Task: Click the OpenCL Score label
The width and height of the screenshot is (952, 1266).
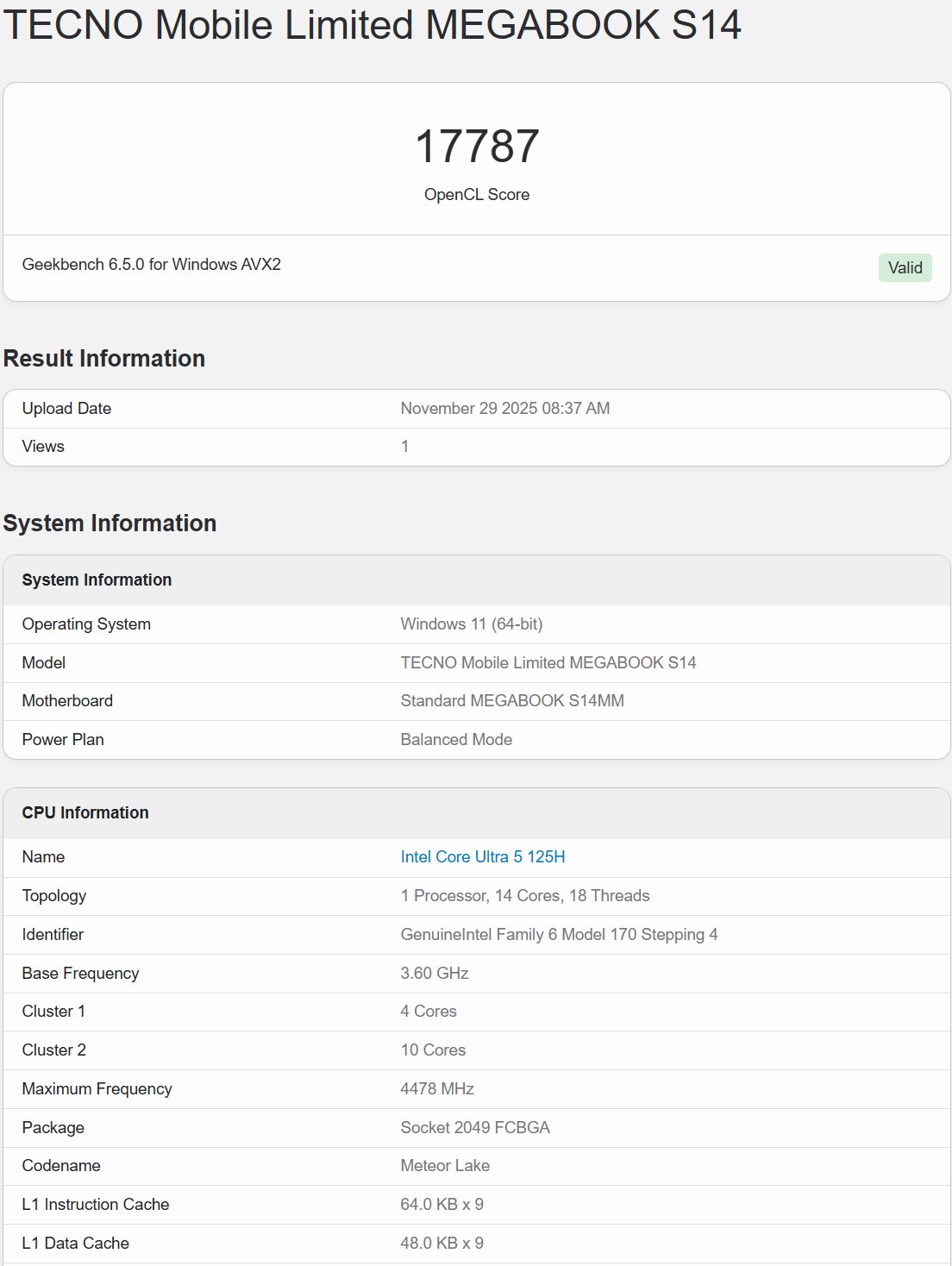Action: [476, 195]
